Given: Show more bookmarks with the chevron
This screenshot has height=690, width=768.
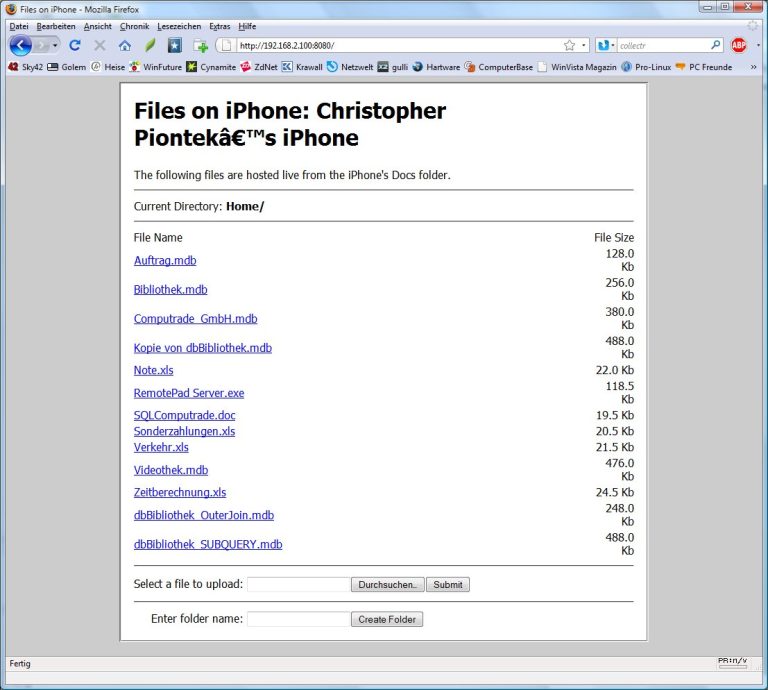Looking at the screenshot, I should pos(753,67).
